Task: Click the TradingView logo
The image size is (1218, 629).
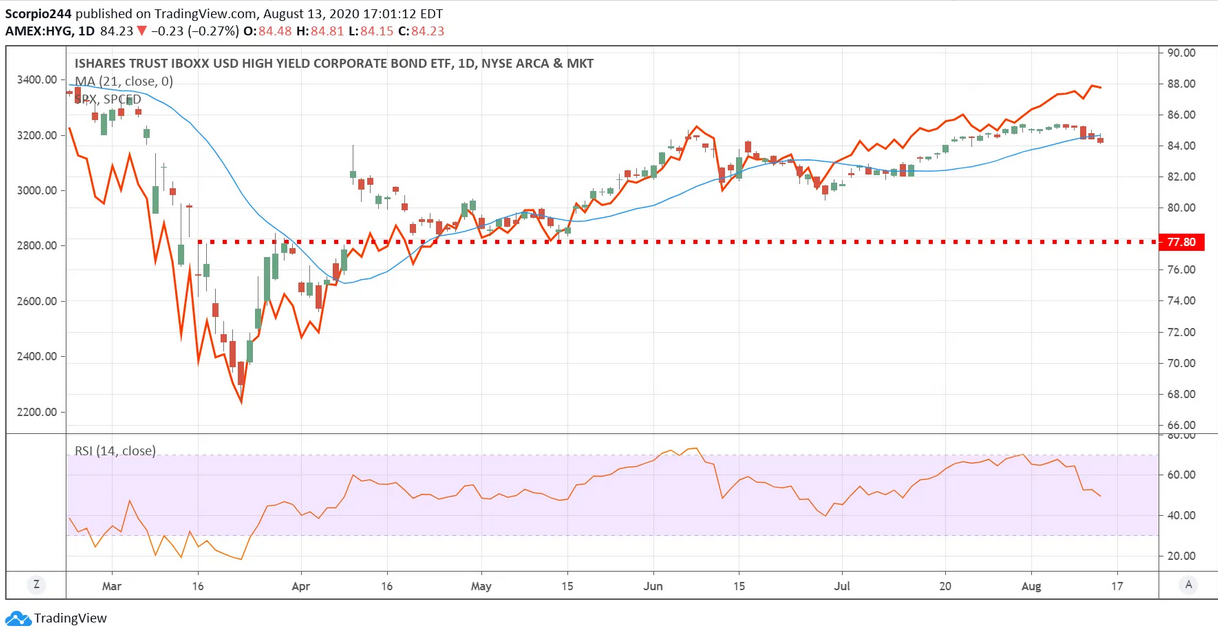Action: pos(56,618)
